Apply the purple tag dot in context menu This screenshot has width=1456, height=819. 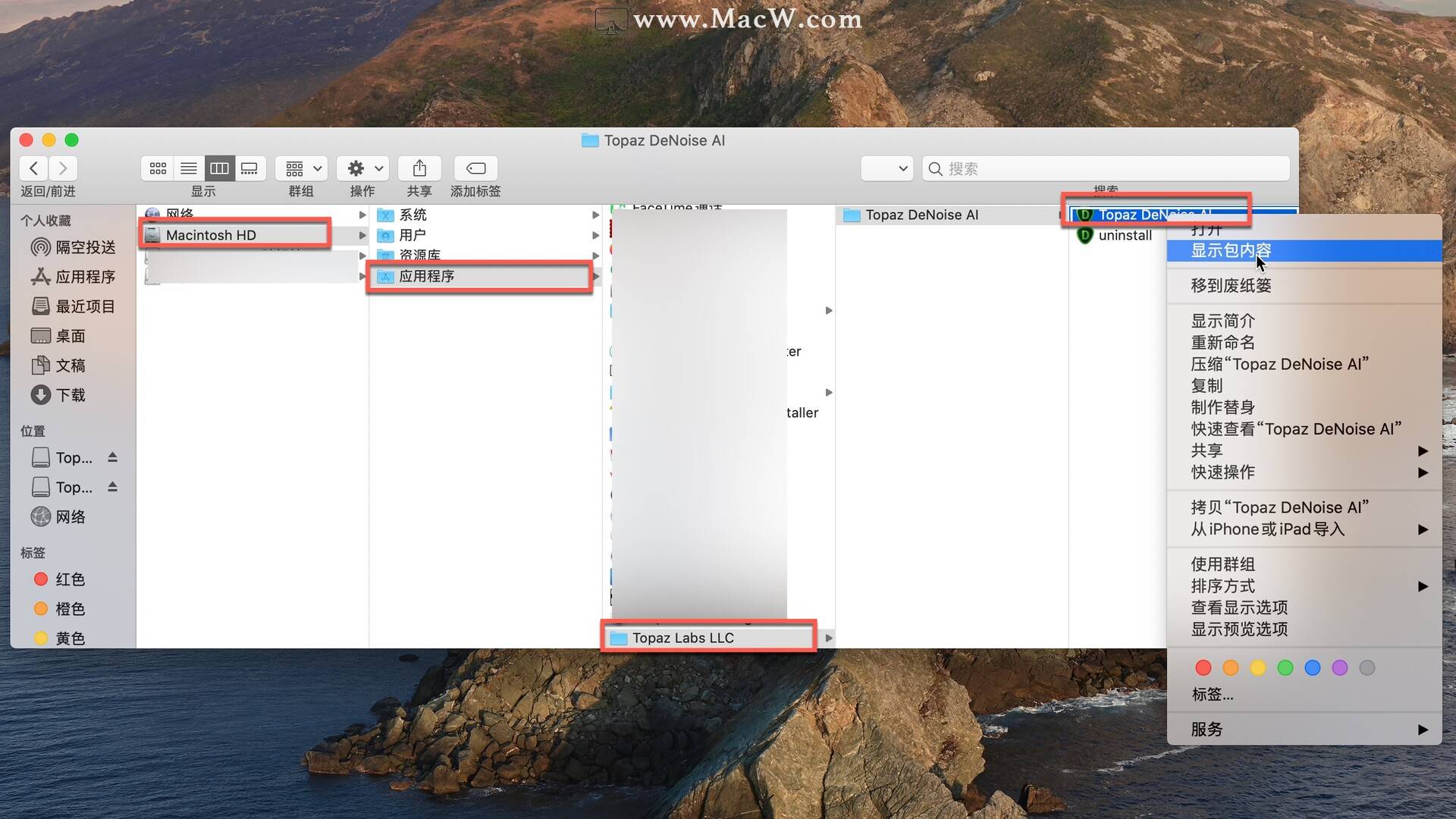pyautogui.click(x=1340, y=667)
